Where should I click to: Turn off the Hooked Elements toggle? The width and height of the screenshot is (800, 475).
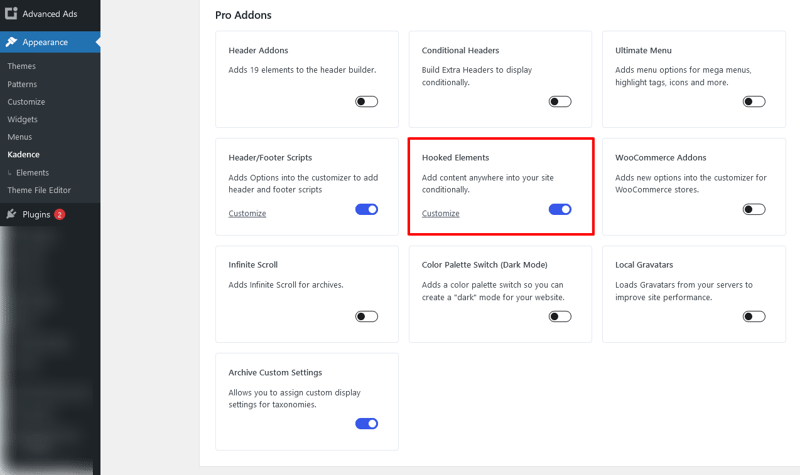(560, 209)
